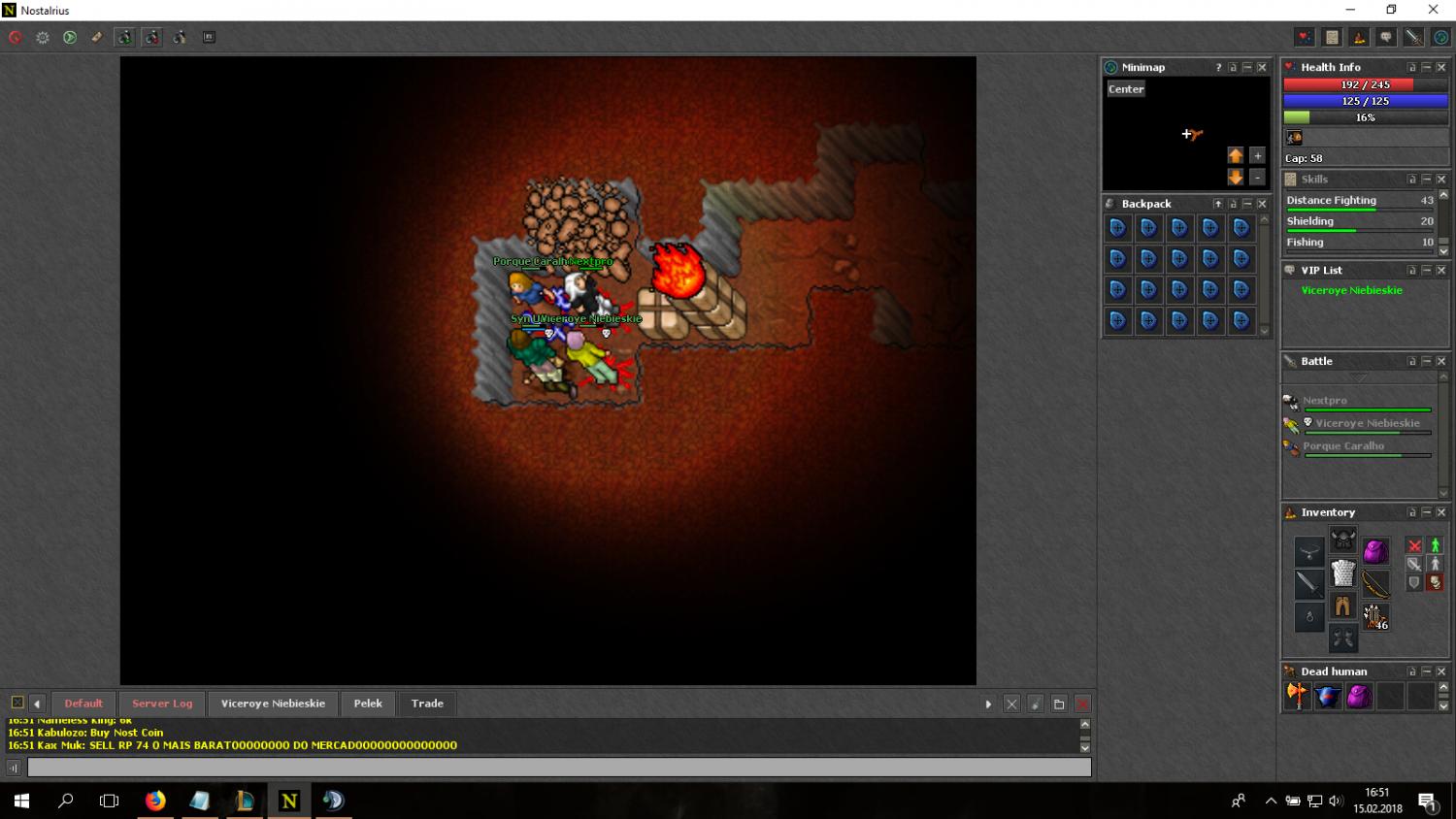Toggle the skull secure mode button
The height and width of the screenshot is (819, 1456).
click(1435, 582)
